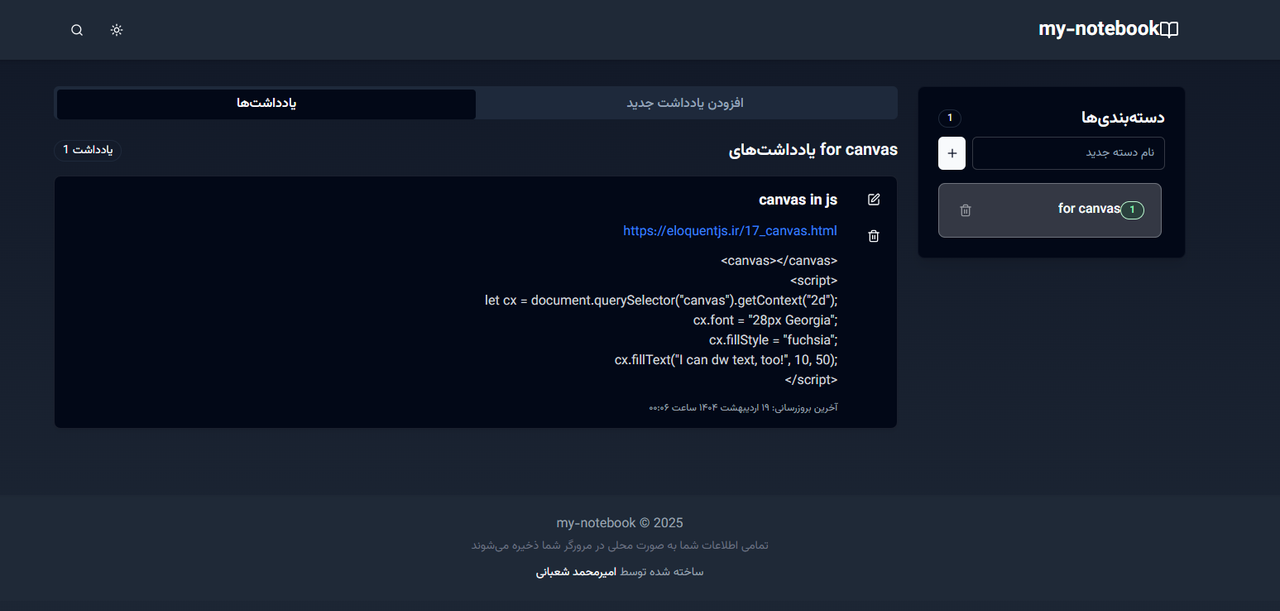This screenshot has width=1280, height=611.
Task: Click the last updated timestamp text
Action: (743, 408)
